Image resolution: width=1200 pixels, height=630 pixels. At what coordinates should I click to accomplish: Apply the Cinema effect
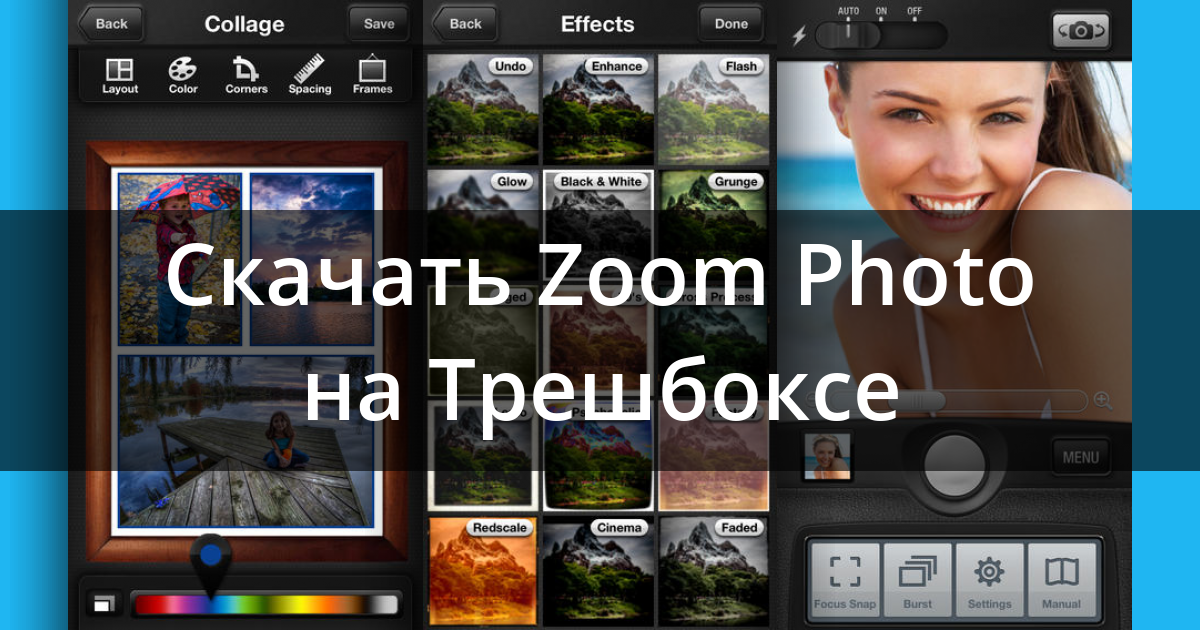tap(598, 571)
